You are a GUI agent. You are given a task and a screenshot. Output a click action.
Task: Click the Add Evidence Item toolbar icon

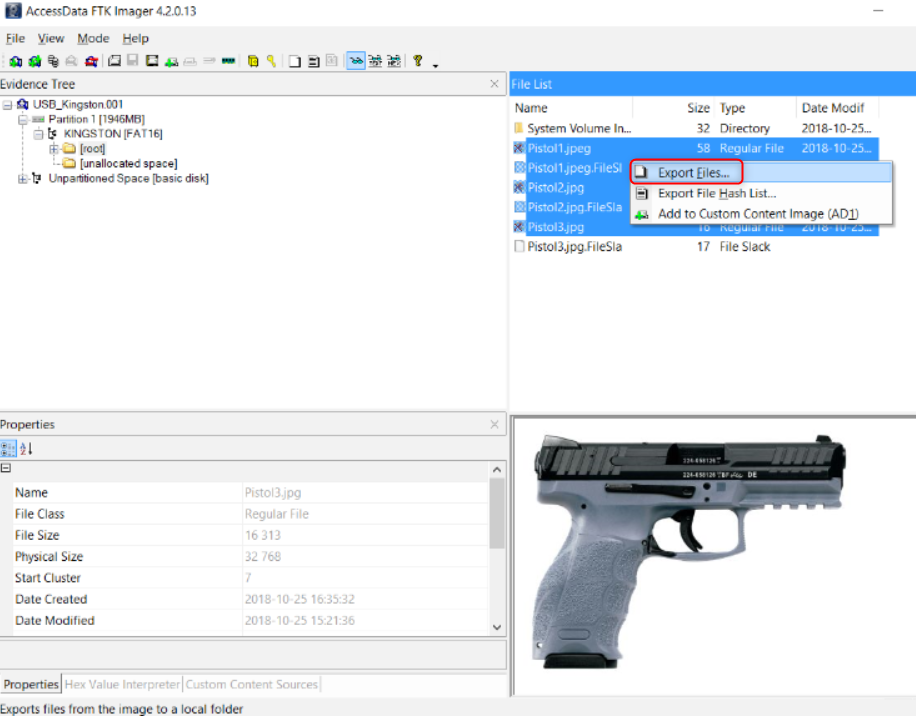15,62
